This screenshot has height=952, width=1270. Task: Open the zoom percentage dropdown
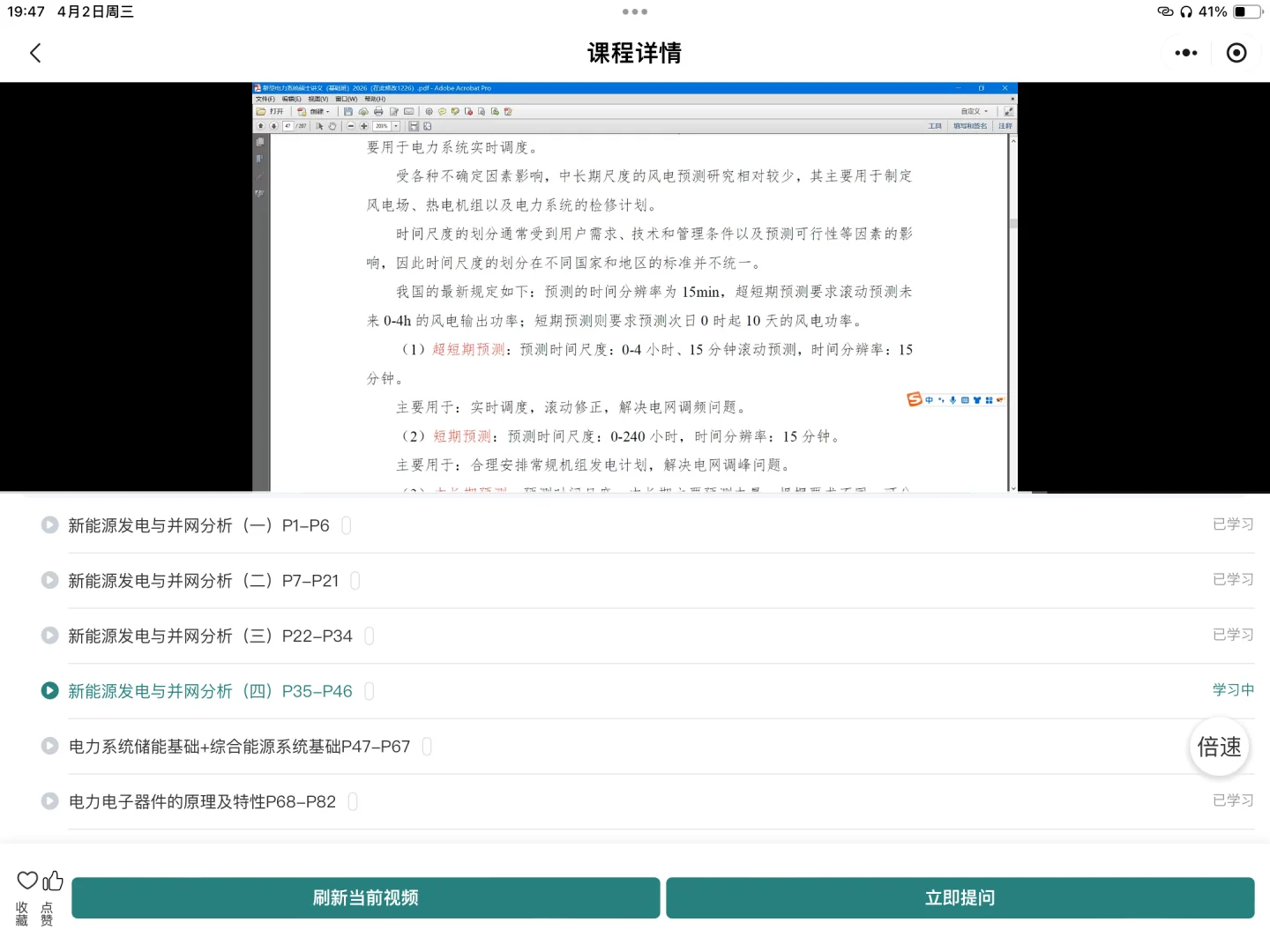[395, 126]
